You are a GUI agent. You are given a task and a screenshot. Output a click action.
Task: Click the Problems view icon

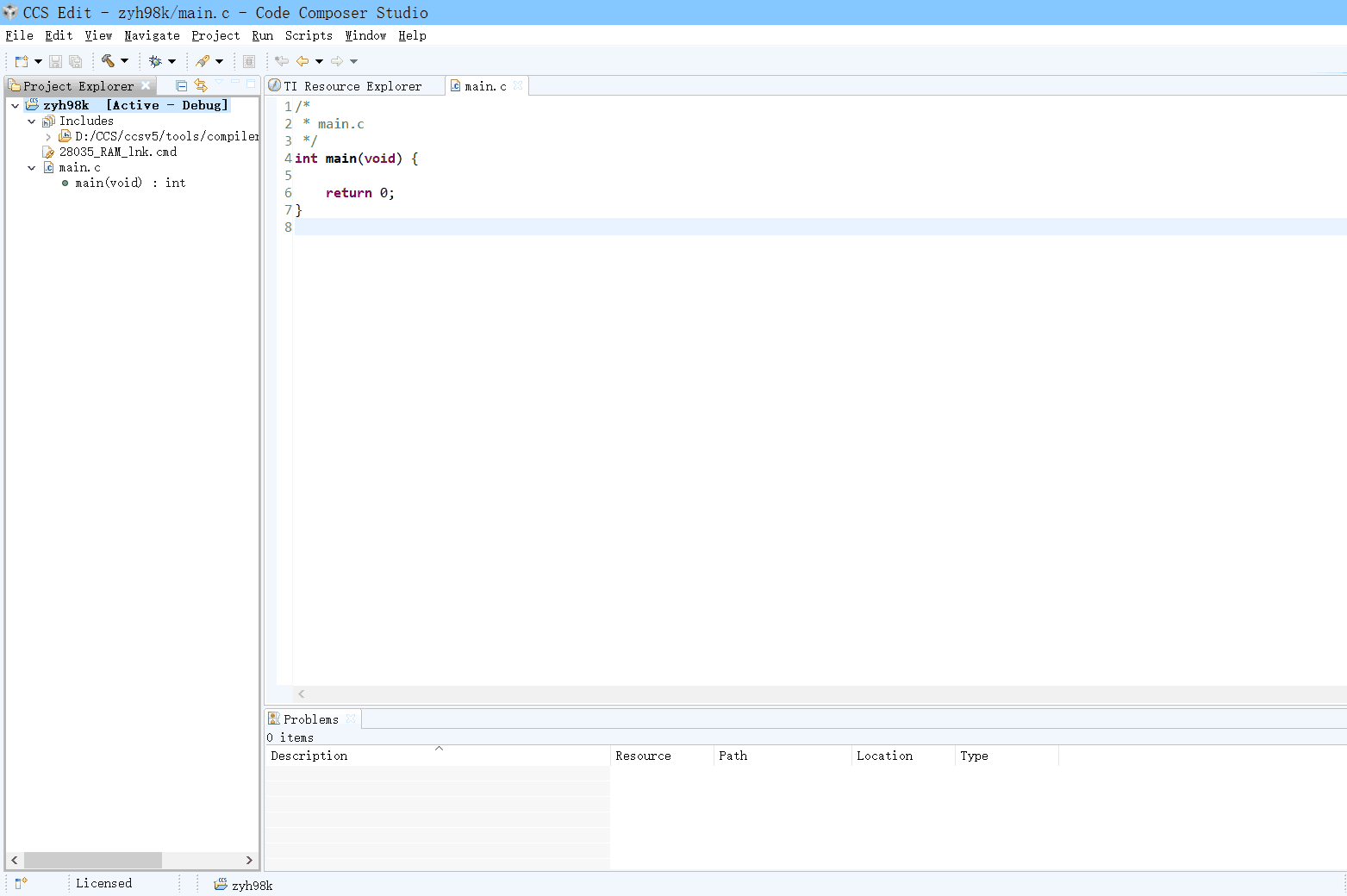click(x=274, y=719)
